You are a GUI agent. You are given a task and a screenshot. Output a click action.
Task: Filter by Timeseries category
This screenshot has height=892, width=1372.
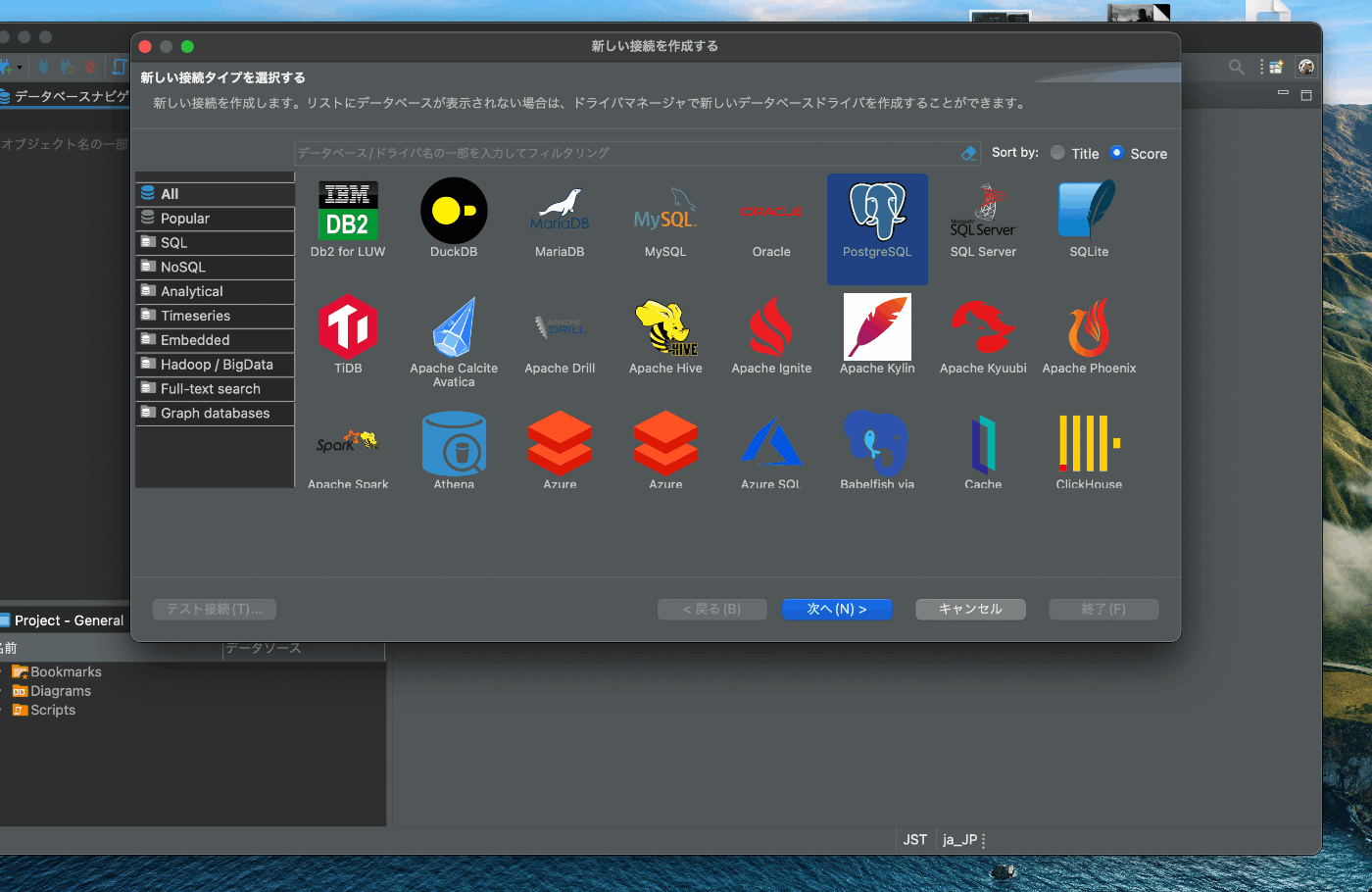215,316
